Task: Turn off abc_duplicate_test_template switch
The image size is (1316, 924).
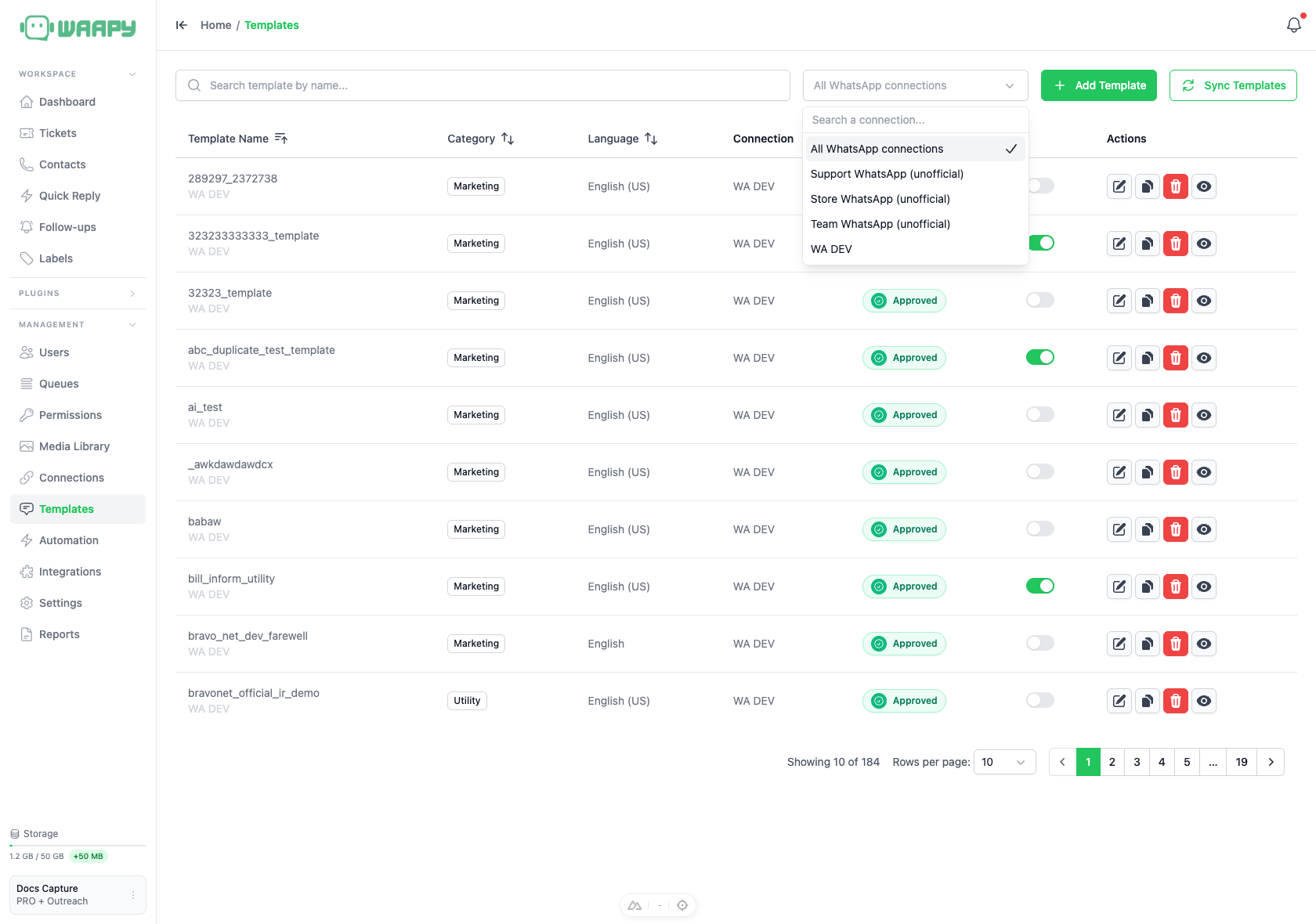Action: click(x=1040, y=357)
